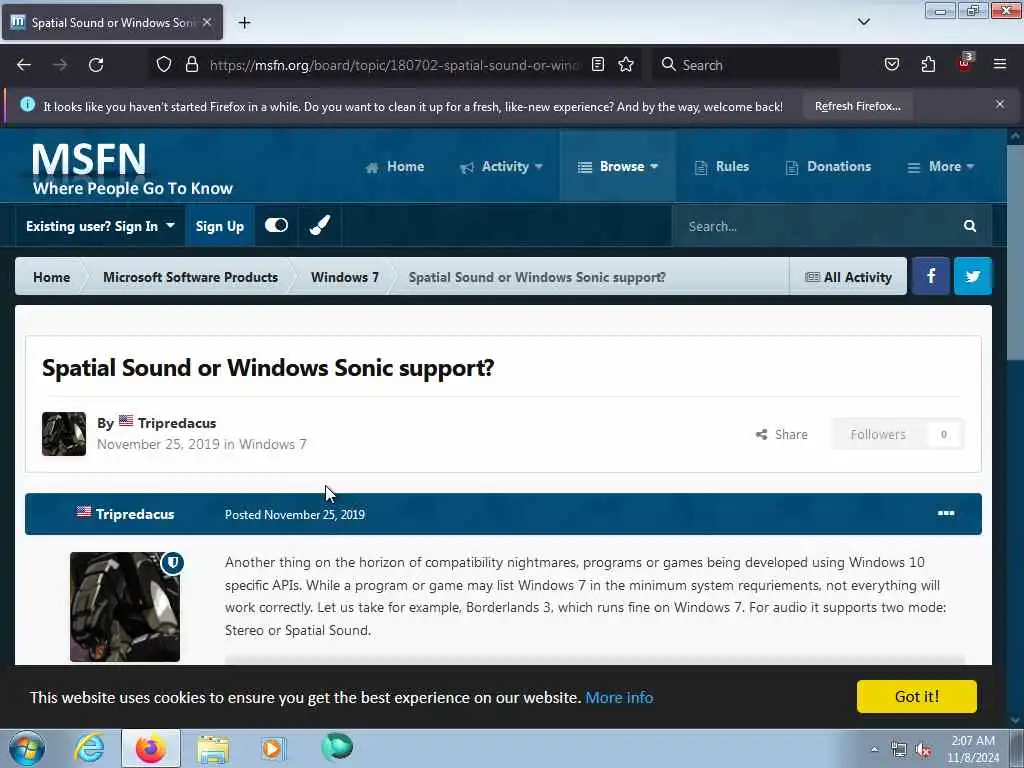Bookmark this page with the star icon
The height and width of the screenshot is (768, 1024).
[626, 64]
